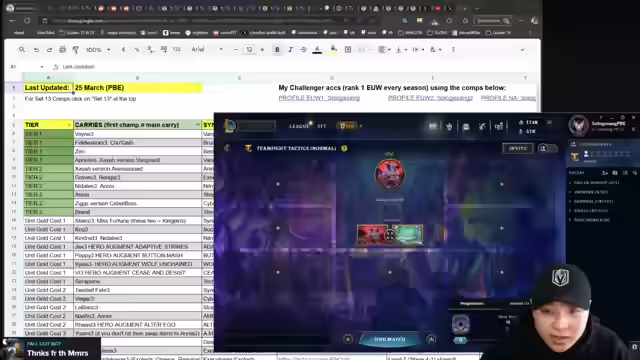The width and height of the screenshot is (640, 360).
Task: Change the selected arena and tactician cards
Action: coord(390,235)
